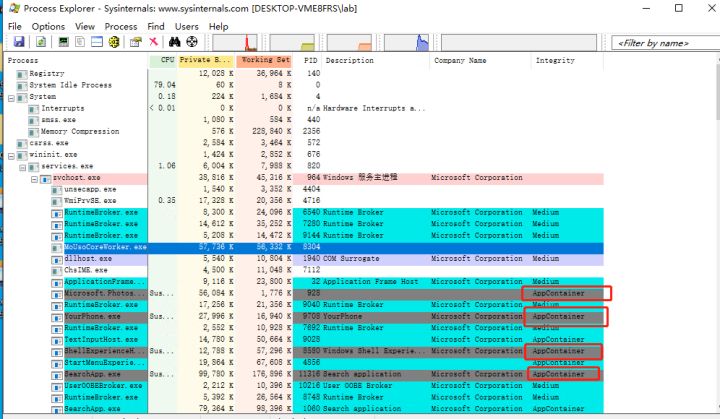720x419 pixels.
Task: Sort by the Private Bytes column header
Action: coord(206,60)
